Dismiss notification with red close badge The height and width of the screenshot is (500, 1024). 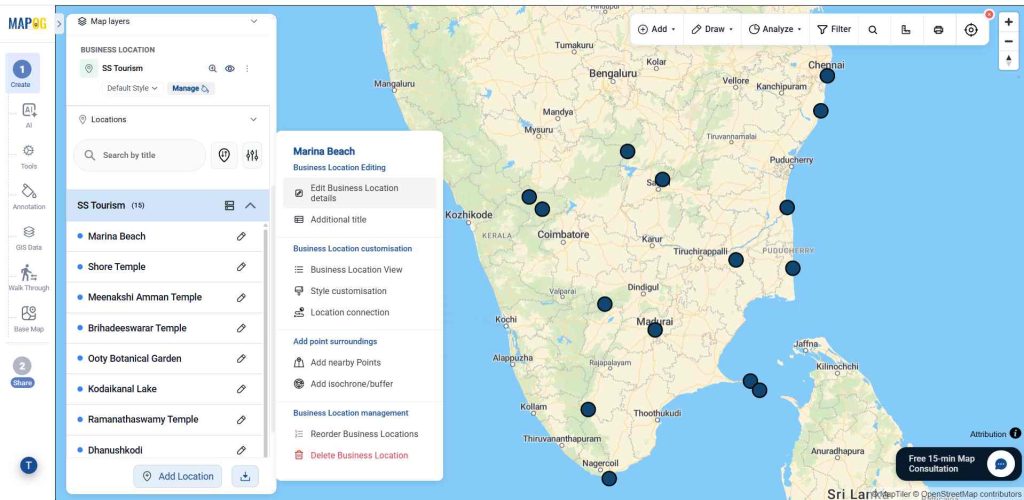[x=989, y=14]
